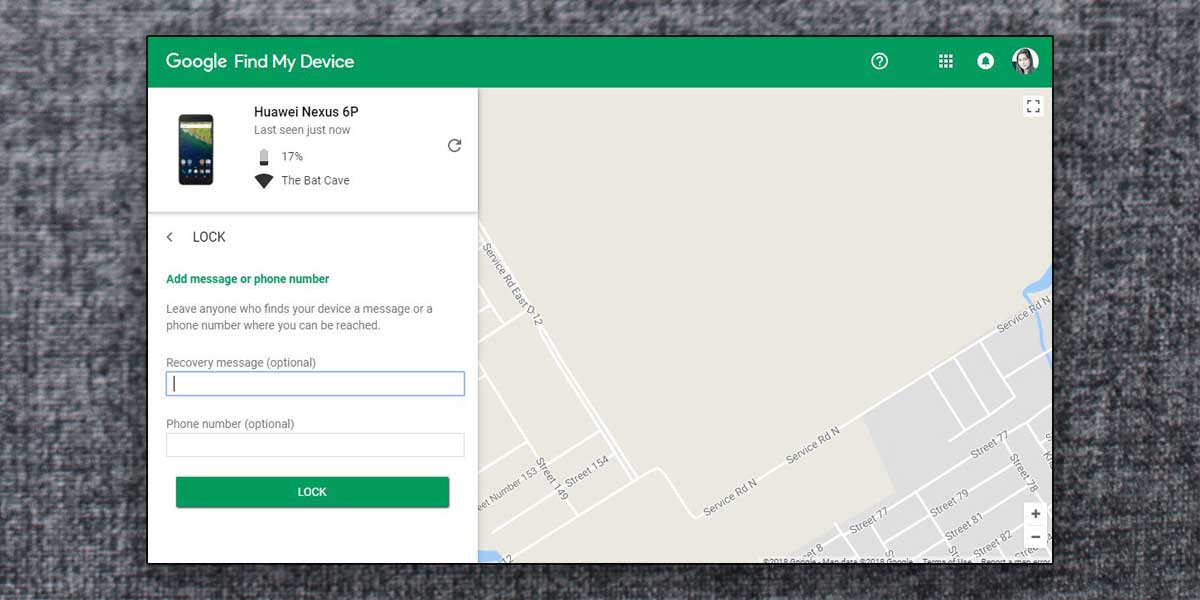Refresh the Huawei Nexus 6P status
1200x600 pixels.
pyautogui.click(x=454, y=145)
